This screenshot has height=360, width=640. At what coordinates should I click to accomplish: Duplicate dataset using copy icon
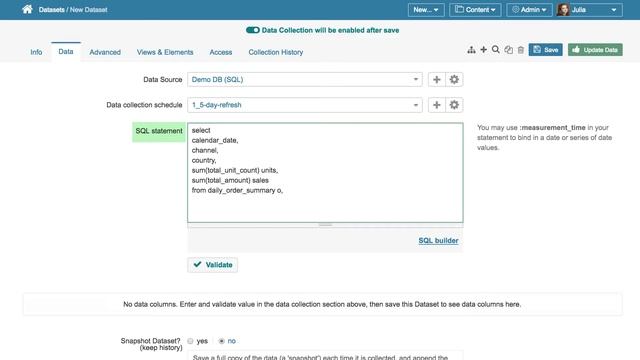click(508, 50)
